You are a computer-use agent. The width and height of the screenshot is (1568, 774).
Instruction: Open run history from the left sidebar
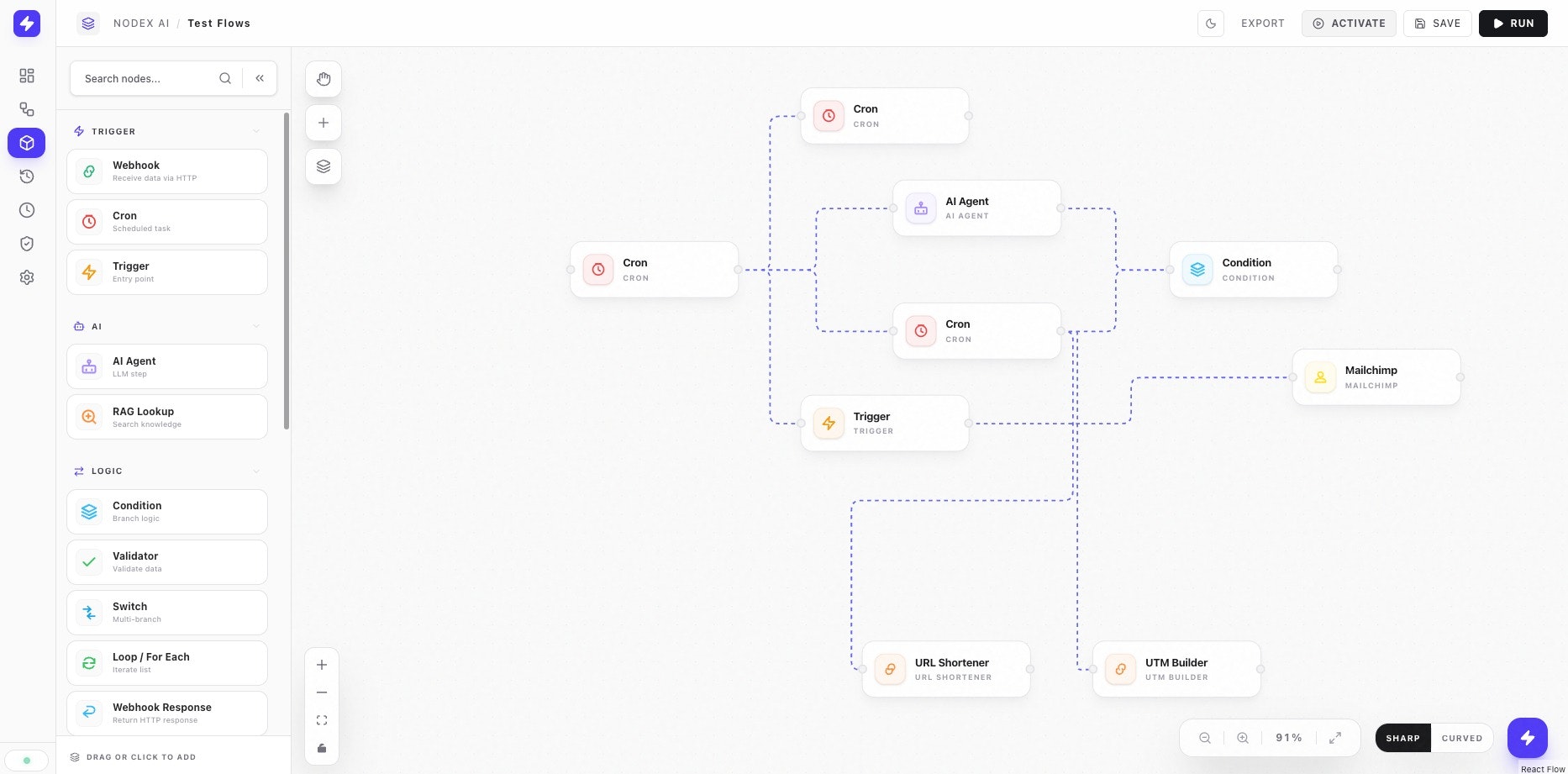26,176
